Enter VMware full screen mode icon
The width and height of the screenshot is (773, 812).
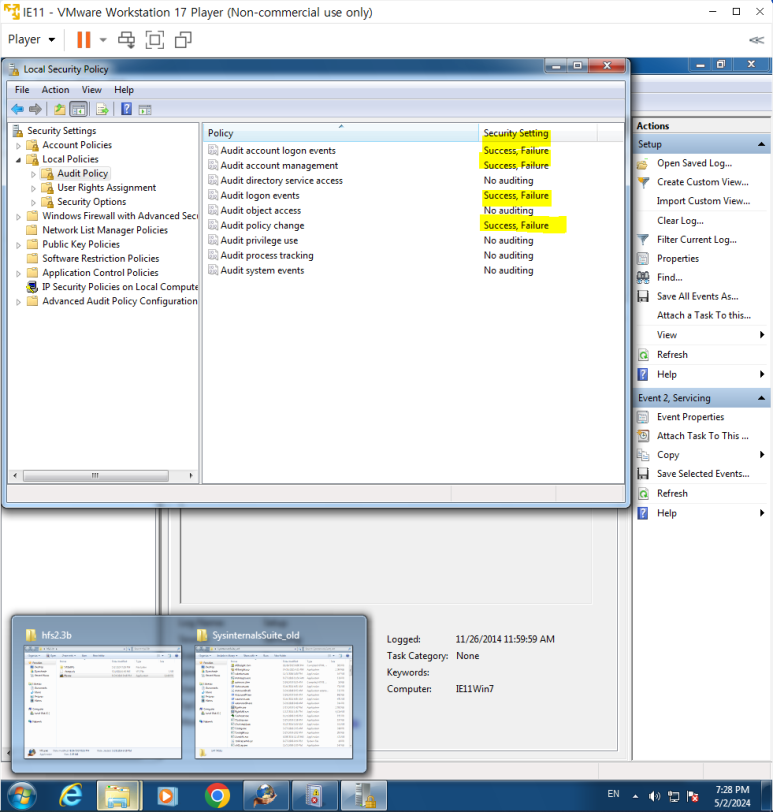(x=155, y=40)
